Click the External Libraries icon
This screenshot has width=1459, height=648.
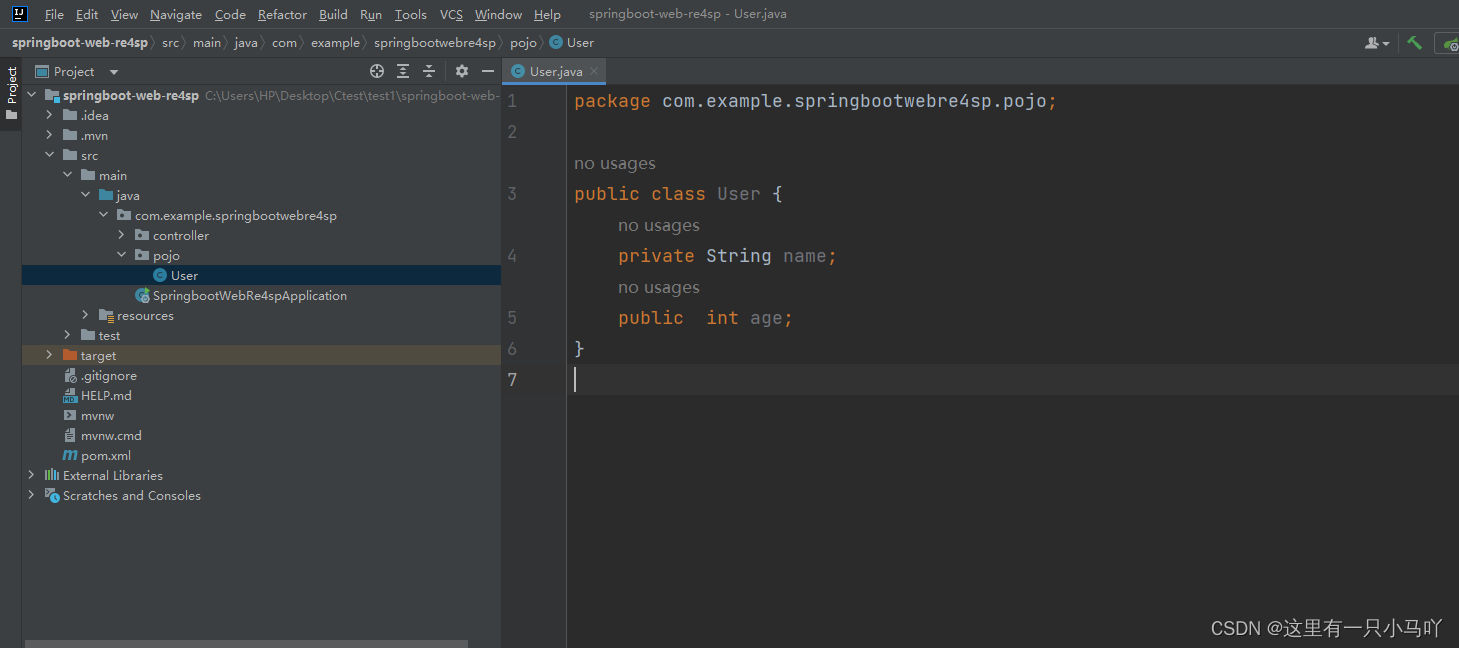[52, 475]
